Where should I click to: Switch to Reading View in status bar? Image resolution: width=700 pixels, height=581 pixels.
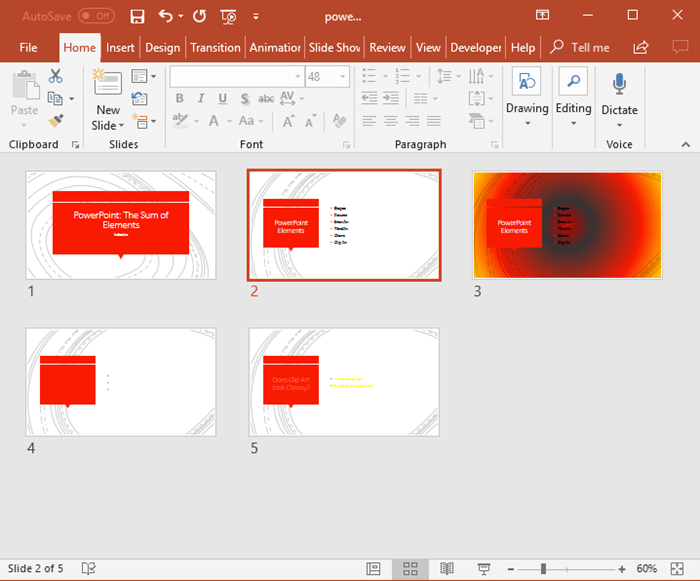coord(447,568)
